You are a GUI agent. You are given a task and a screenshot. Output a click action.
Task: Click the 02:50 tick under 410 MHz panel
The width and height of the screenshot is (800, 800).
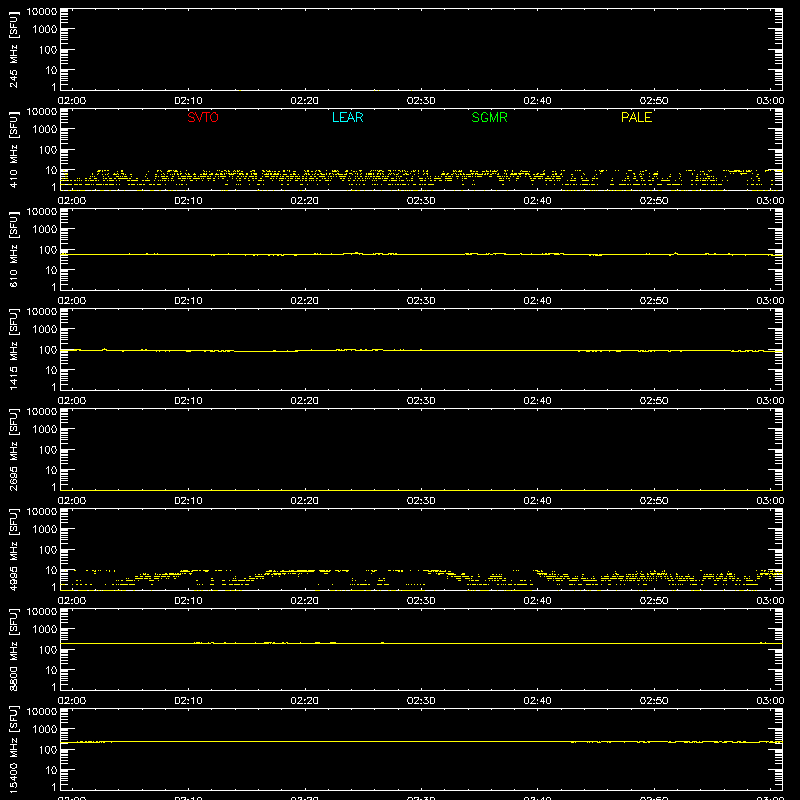[654, 201]
